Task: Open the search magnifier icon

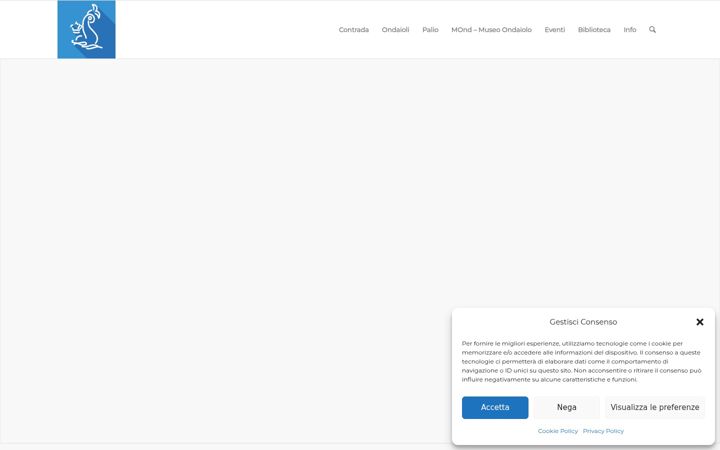Action: 652,29
